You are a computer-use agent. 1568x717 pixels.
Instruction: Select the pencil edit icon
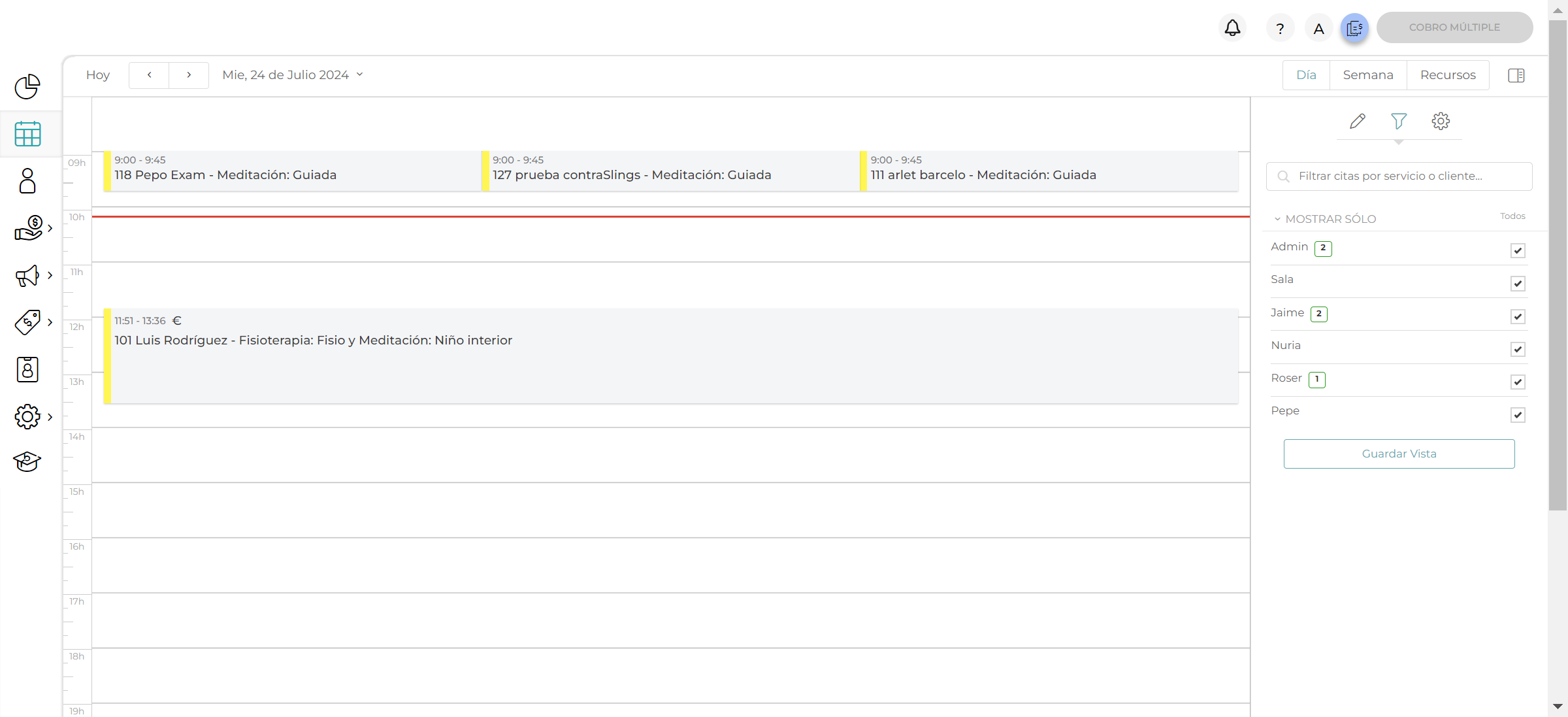pyautogui.click(x=1357, y=121)
